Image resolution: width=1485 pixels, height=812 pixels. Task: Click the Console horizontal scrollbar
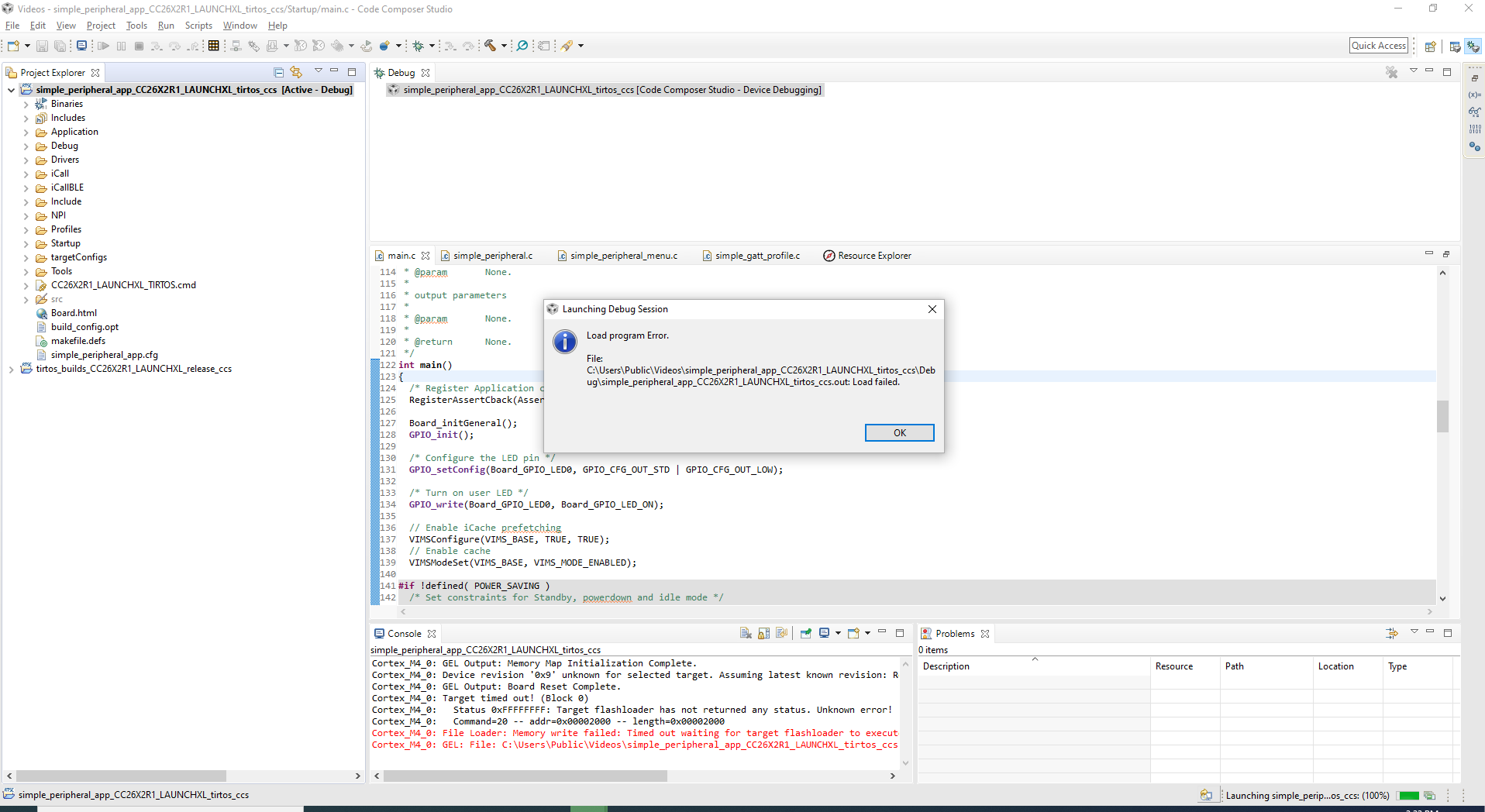pos(525,776)
